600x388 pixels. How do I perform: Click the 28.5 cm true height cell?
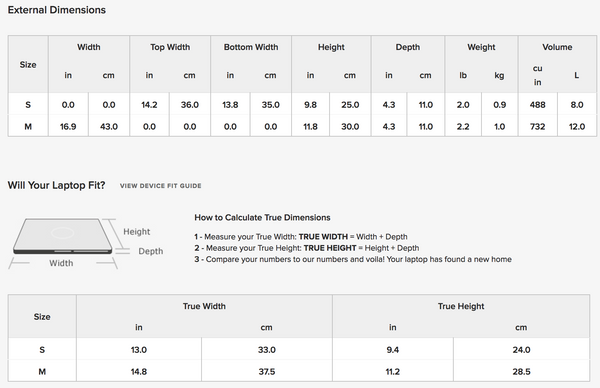521,372
